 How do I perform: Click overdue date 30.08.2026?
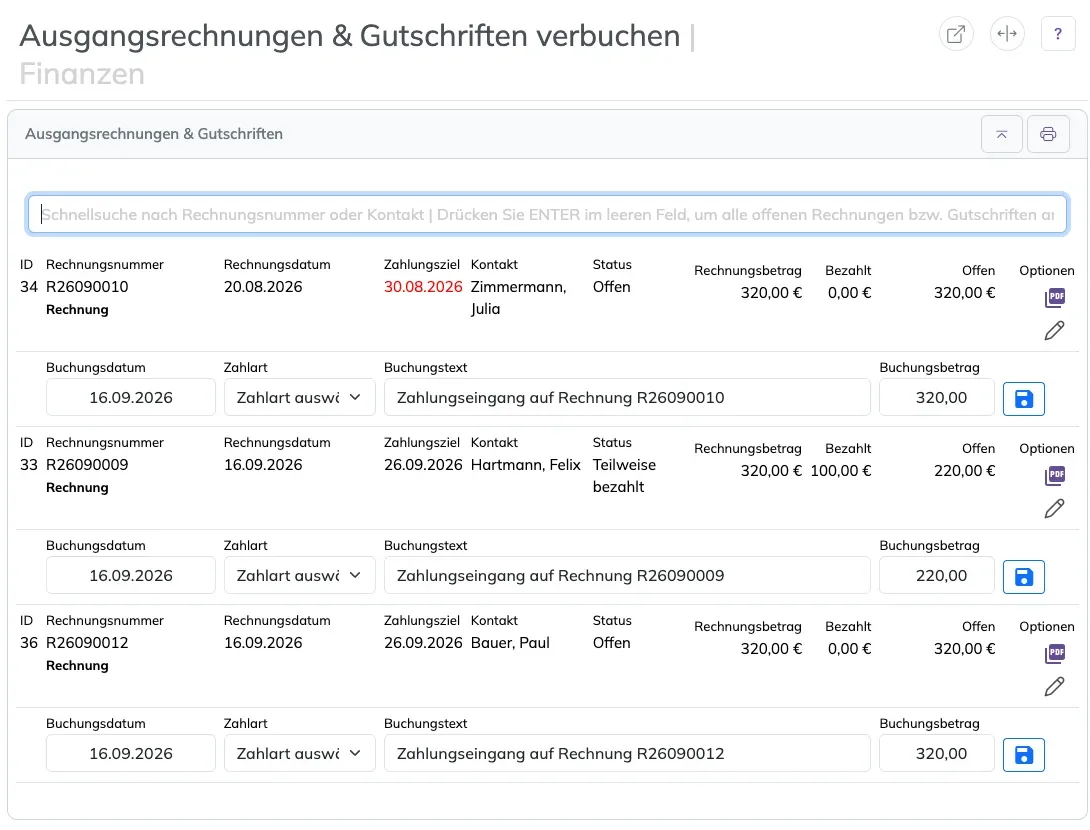coord(423,286)
